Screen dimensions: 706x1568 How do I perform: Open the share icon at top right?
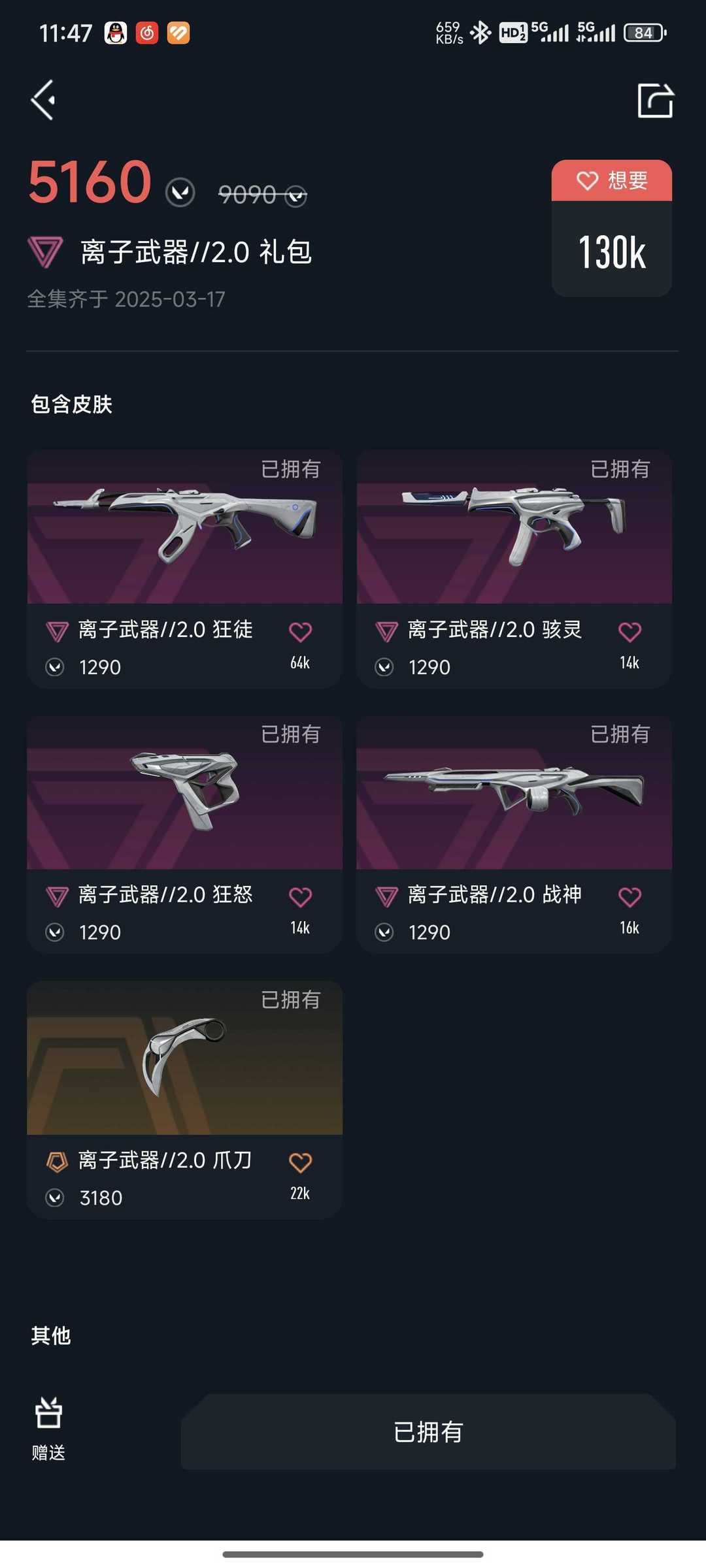click(x=656, y=100)
